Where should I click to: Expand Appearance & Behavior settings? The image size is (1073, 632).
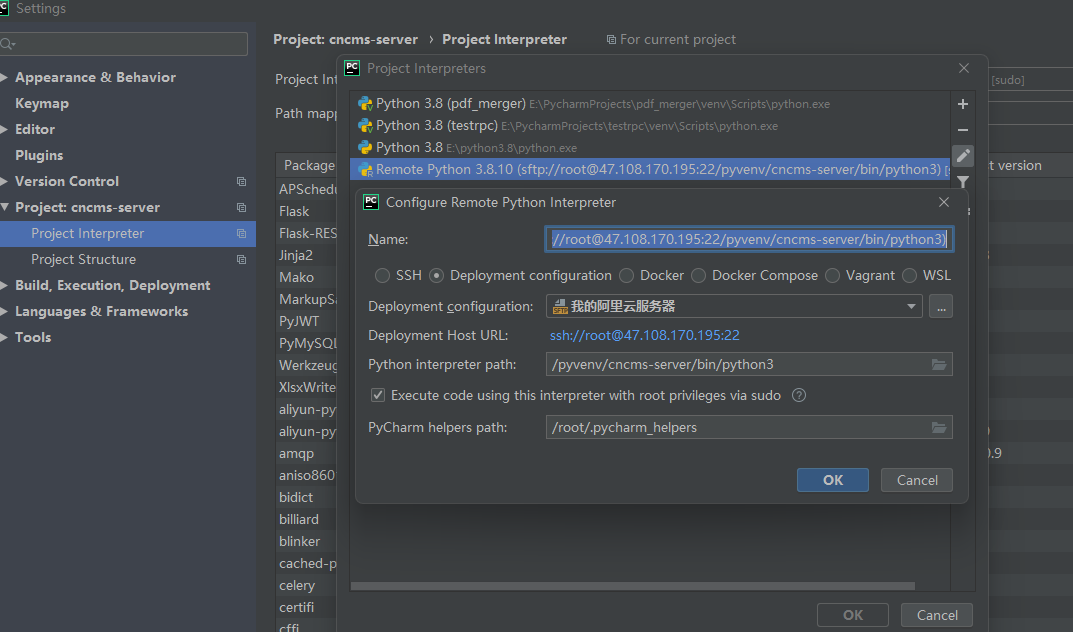[x=4, y=77]
